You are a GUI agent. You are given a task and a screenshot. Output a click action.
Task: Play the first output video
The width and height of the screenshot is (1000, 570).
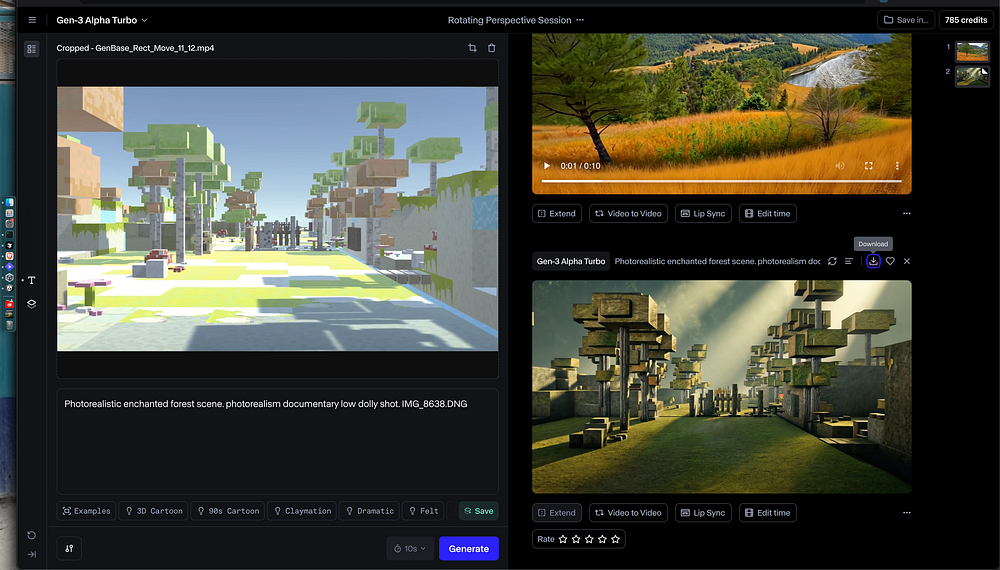point(547,166)
